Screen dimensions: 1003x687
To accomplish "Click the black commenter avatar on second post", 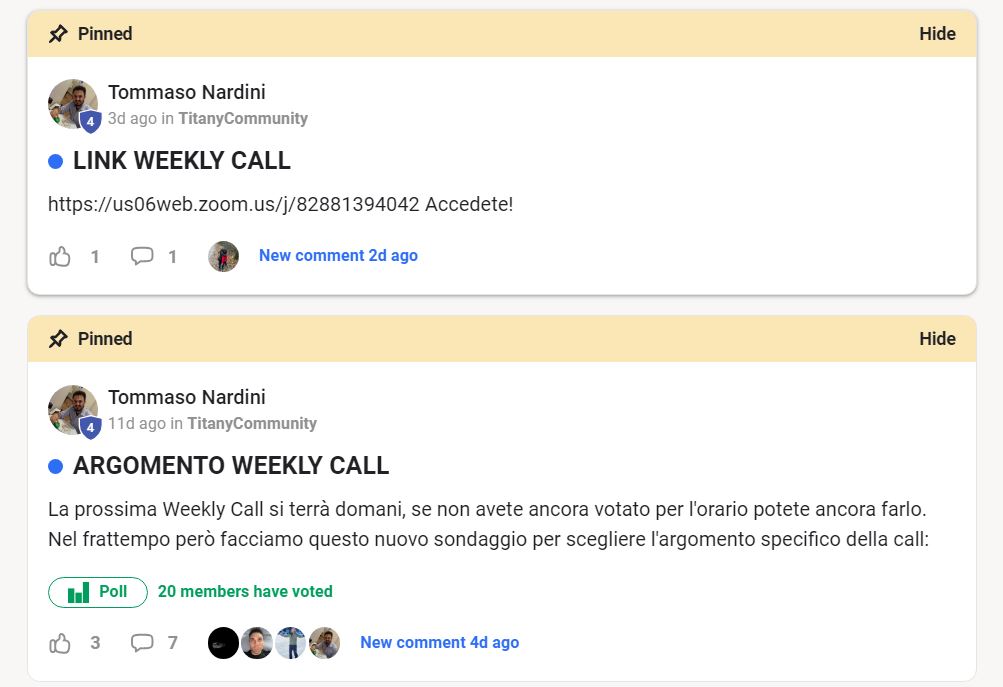I will [223, 643].
